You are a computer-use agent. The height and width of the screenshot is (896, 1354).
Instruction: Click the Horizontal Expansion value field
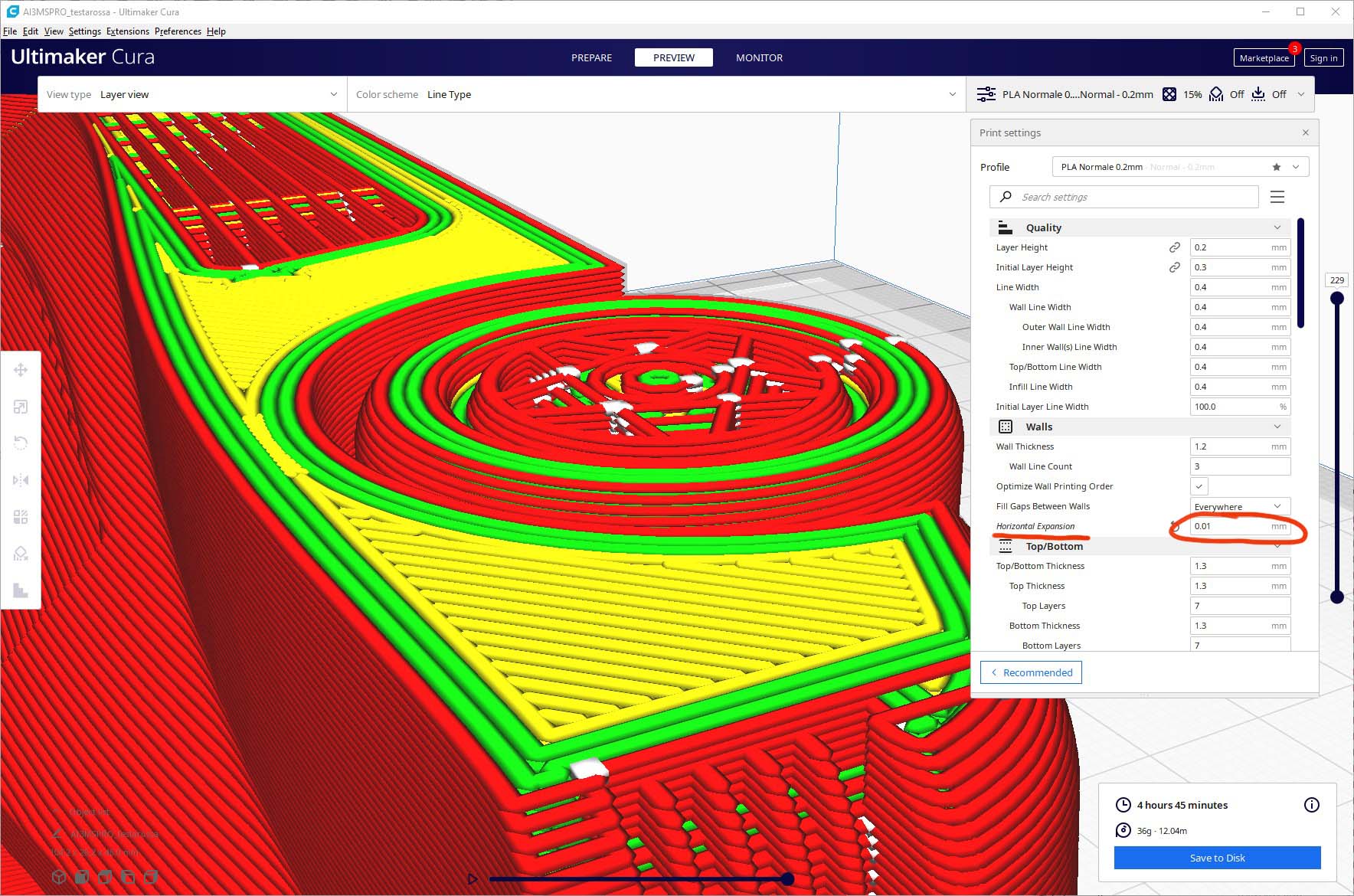(1240, 526)
